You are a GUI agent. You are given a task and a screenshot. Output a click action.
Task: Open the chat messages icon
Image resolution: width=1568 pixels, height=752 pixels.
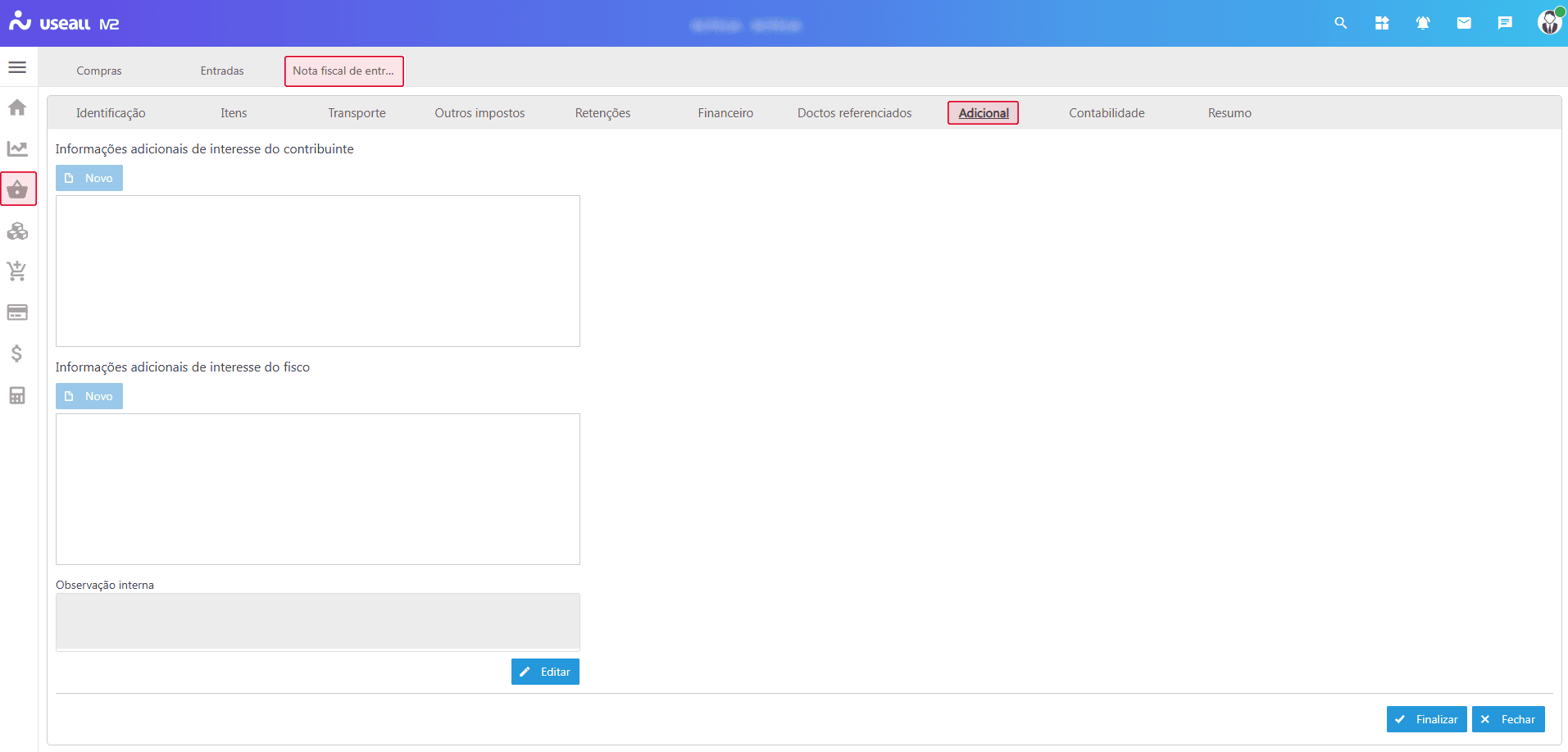pyautogui.click(x=1505, y=23)
